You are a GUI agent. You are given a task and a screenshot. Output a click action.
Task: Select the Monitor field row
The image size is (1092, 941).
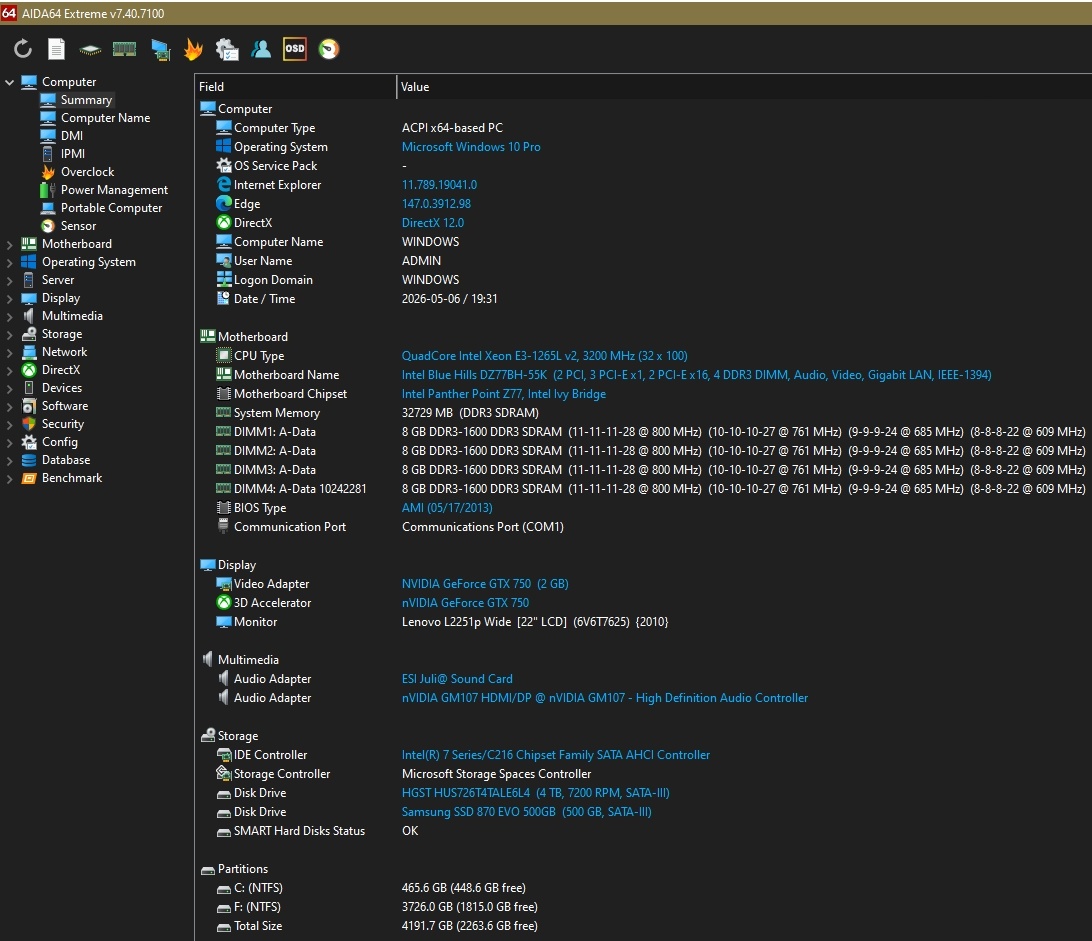point(644,622)
